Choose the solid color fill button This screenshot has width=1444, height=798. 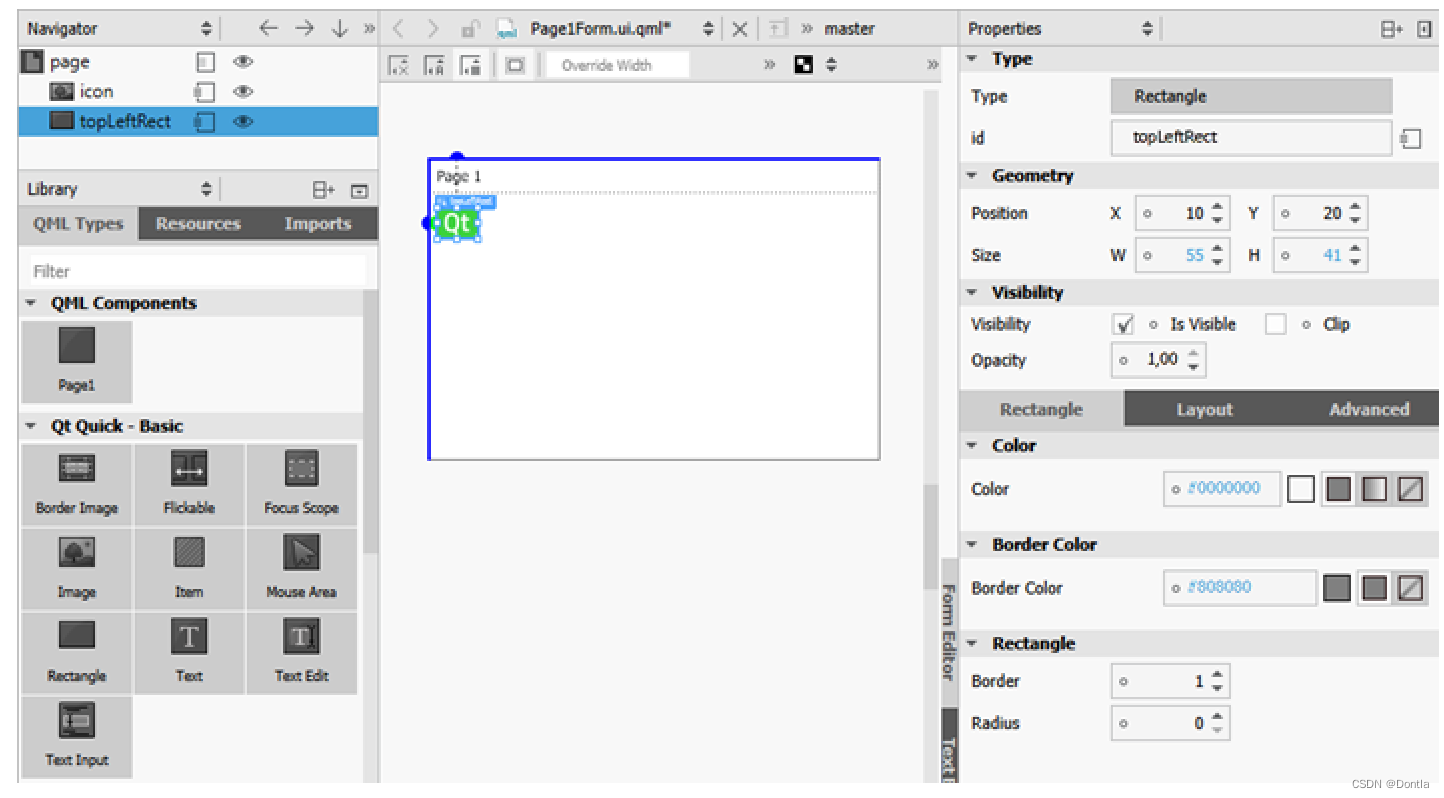pos(1339,490)
